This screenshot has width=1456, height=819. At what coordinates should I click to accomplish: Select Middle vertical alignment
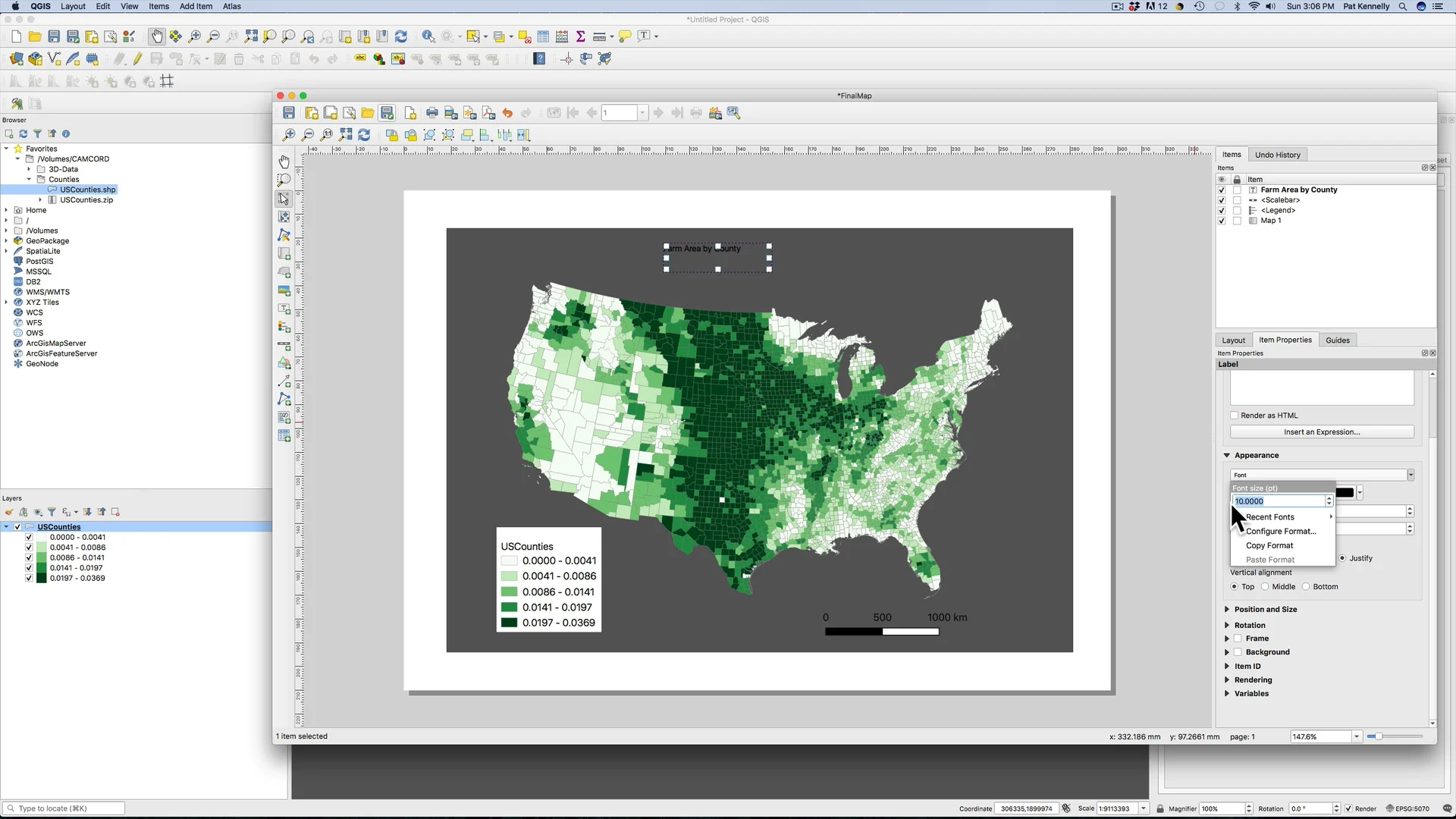point(1265,587)
